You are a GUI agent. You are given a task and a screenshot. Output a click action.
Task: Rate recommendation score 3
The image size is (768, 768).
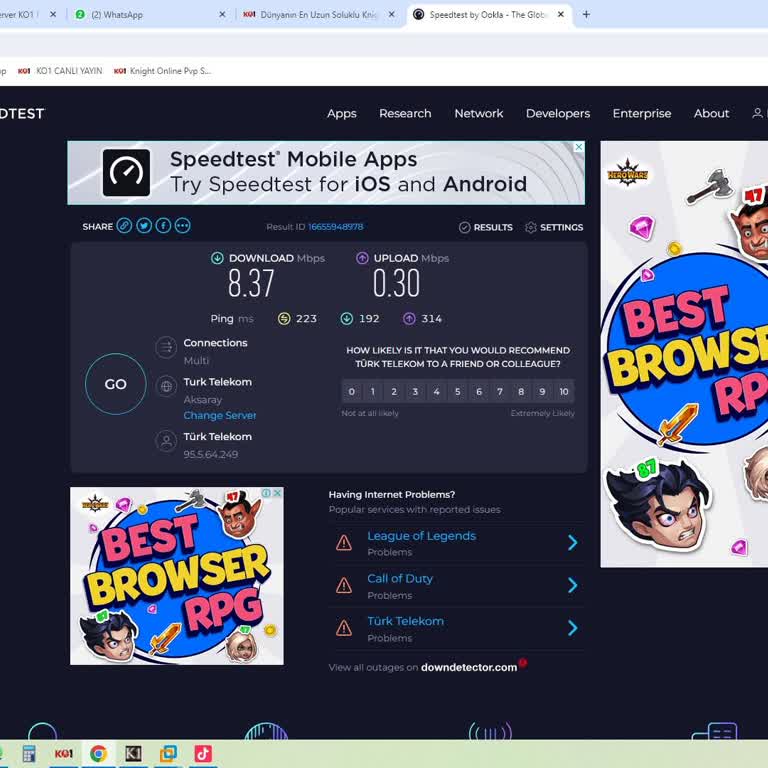(415, 391)
